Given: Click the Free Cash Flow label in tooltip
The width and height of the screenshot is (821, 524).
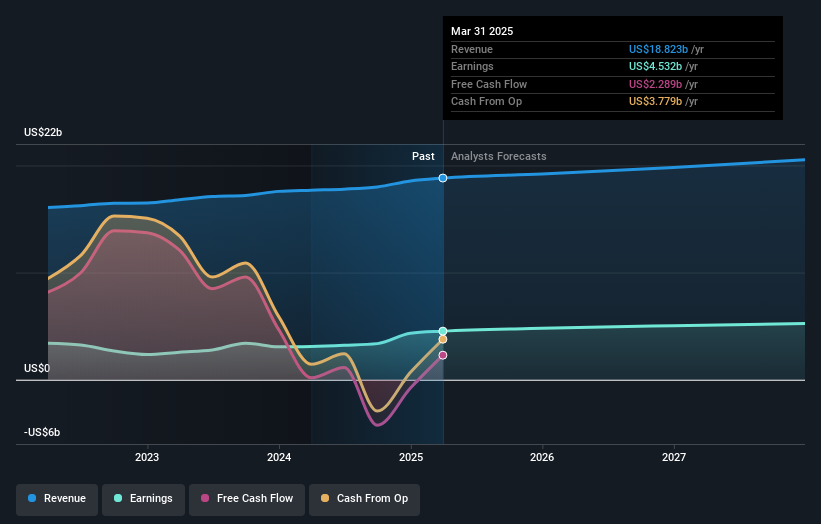Looking at the screenshot, I should pos(489,84).
